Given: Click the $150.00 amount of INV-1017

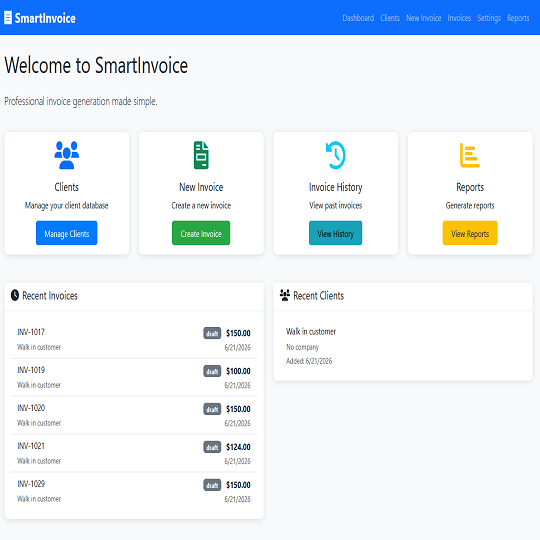Looking at the screenshot, I should 238,333.
